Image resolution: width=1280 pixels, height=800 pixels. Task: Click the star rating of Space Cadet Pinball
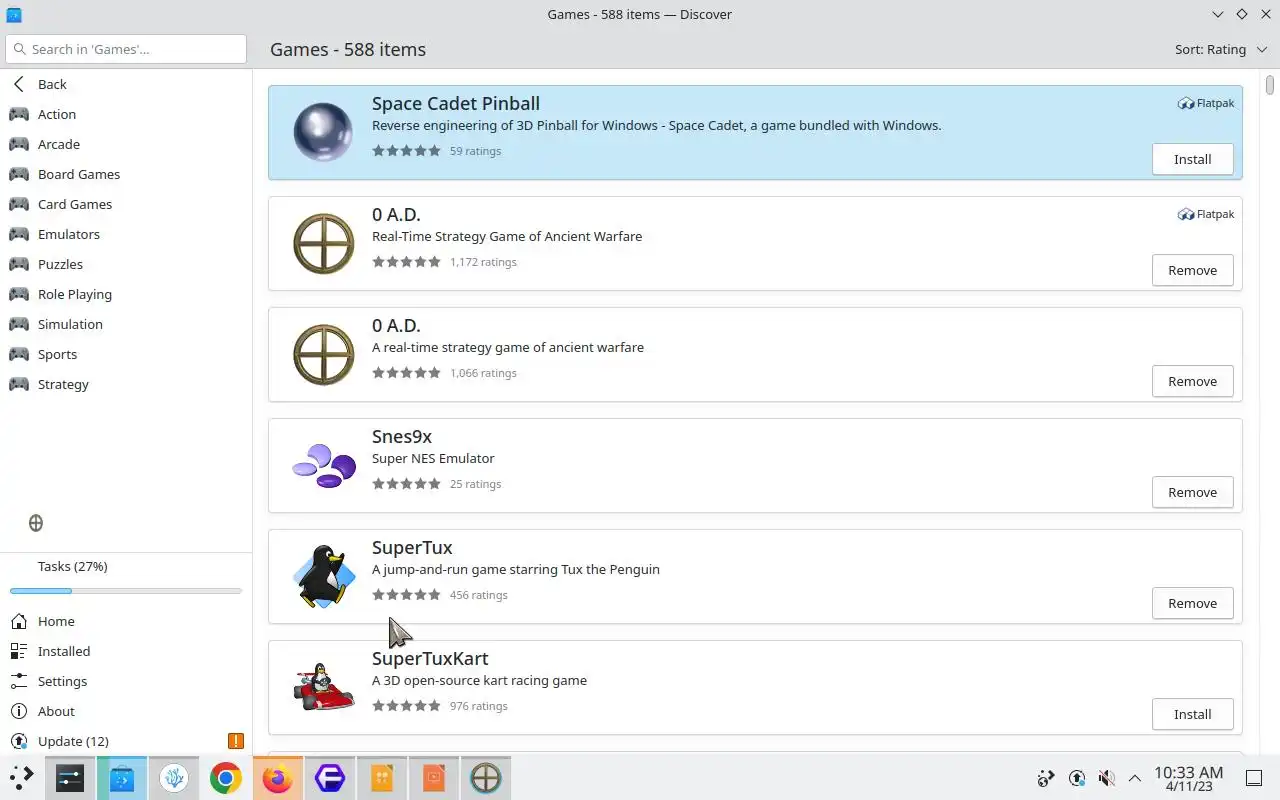(x=406, y=151)
